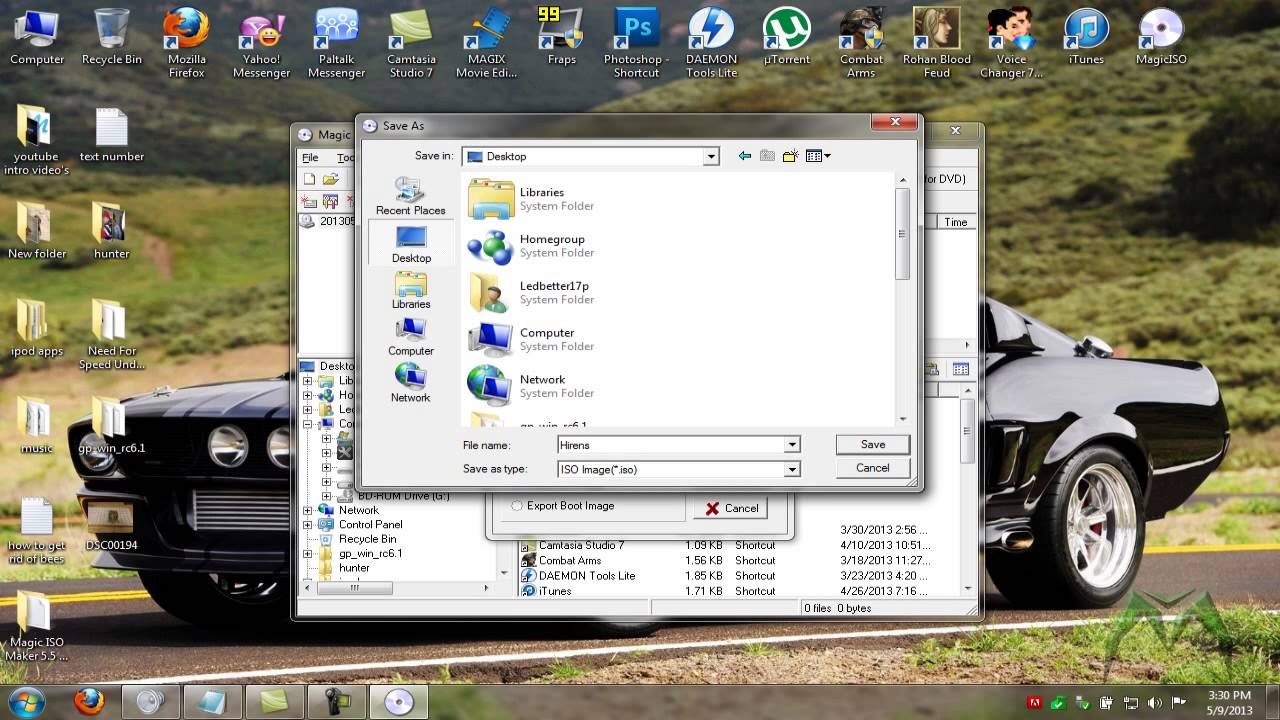Click the Time column header in MagicISO

pos(956,222)
